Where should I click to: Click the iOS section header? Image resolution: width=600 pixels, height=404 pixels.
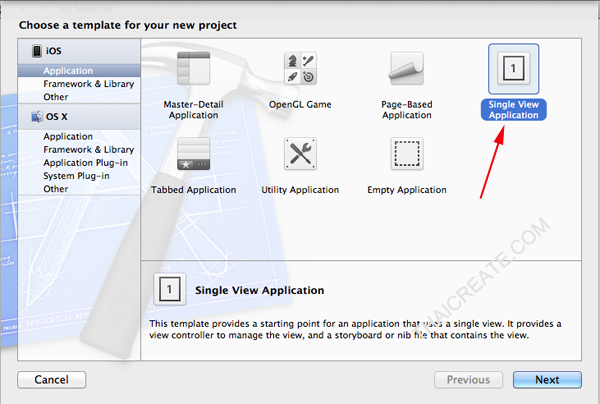[79, 51]
